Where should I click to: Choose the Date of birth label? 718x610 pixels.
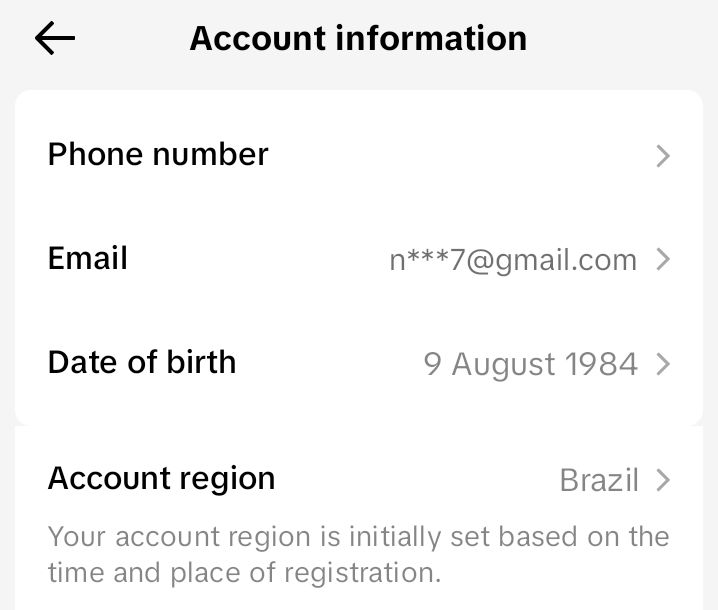pyautogui.click(x=142, y=362)
